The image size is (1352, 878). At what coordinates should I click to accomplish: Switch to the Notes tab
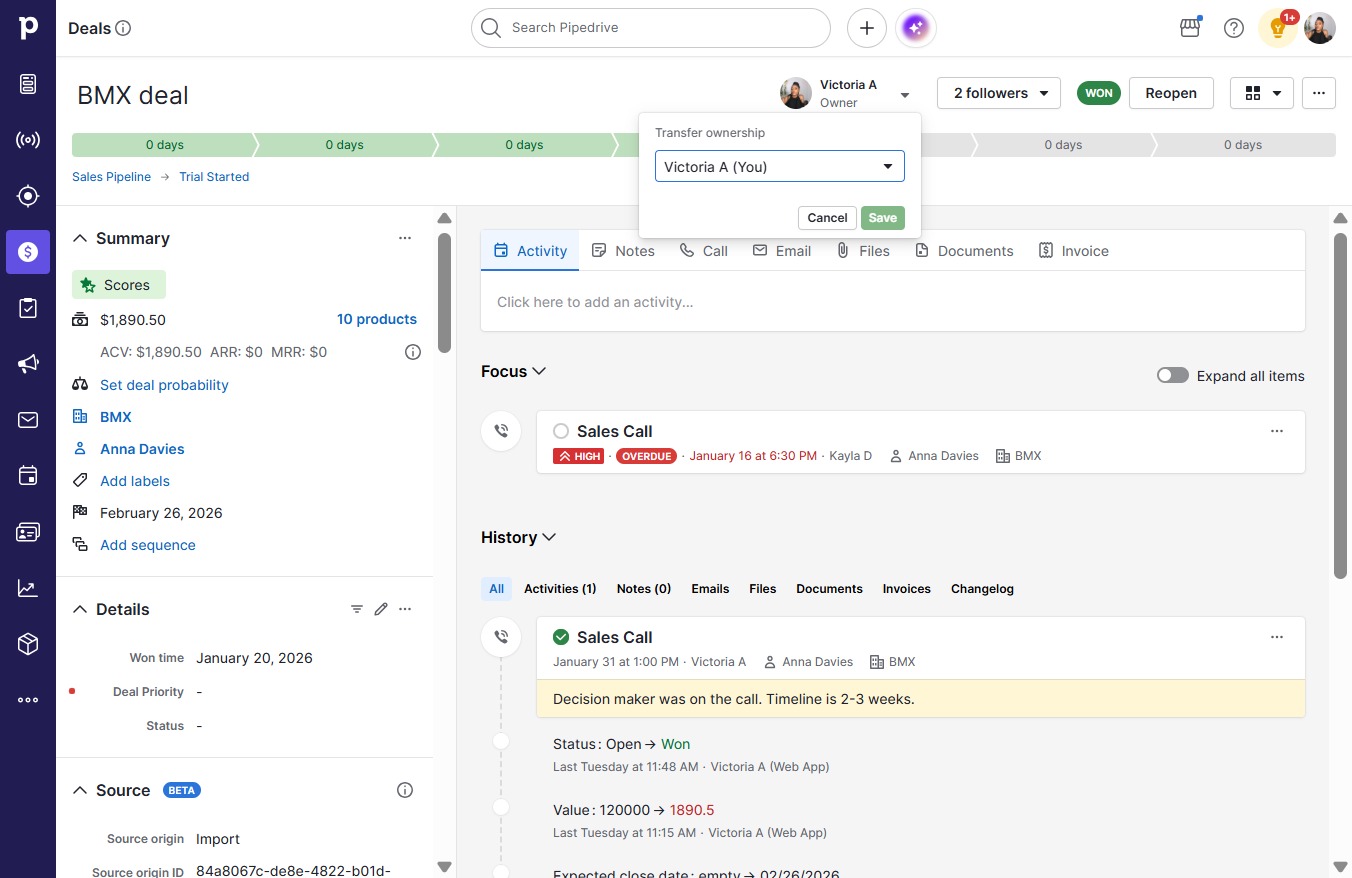pos(623,251)
